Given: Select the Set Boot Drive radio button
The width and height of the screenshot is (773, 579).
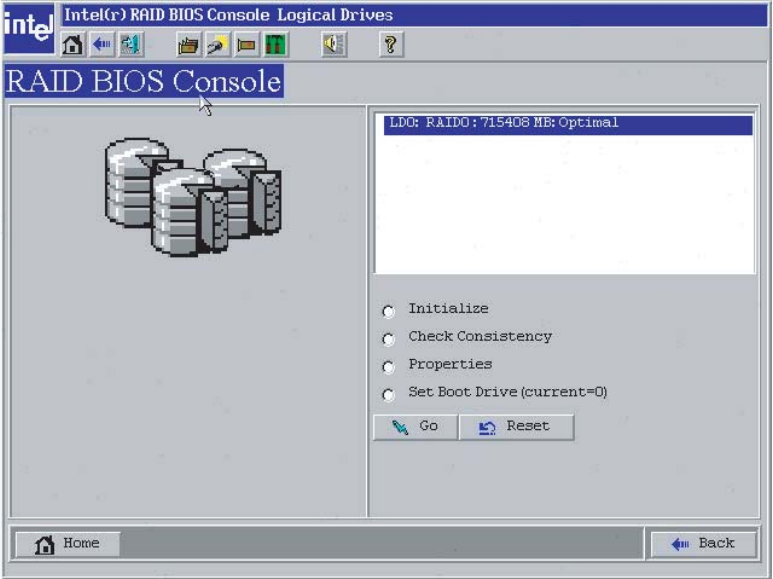Looking at the screenshot, I should point(388,395).
